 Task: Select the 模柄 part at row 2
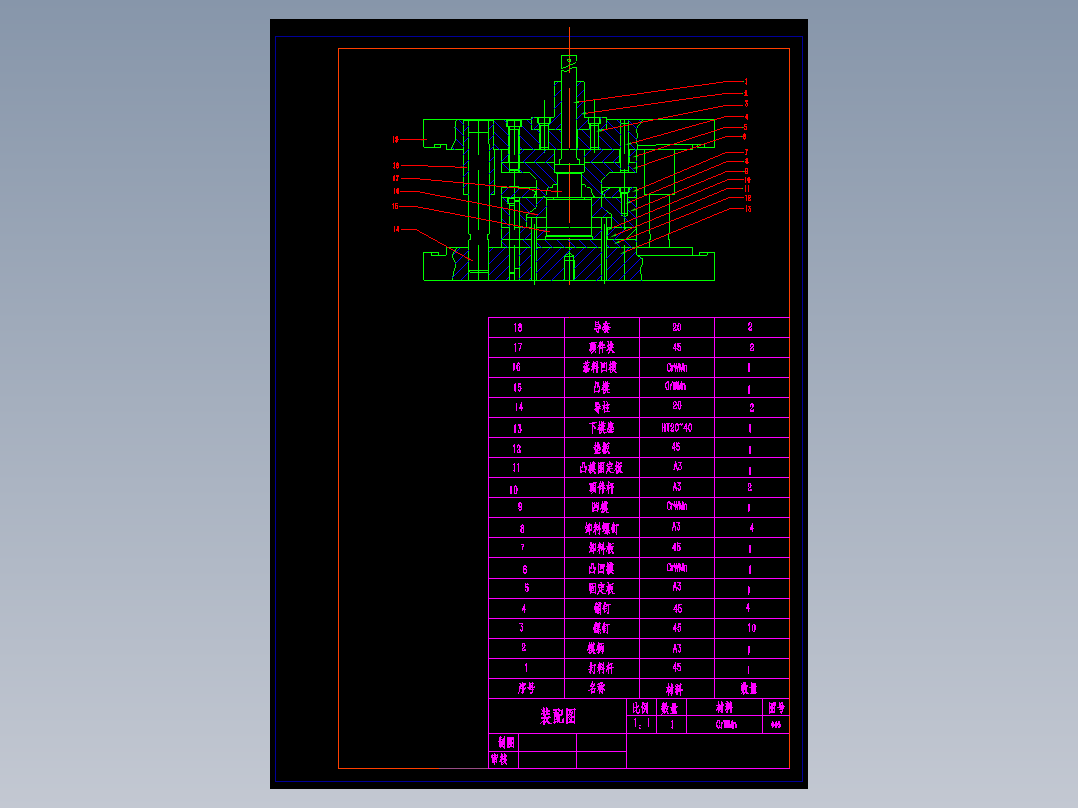click(x=600, y=647)
